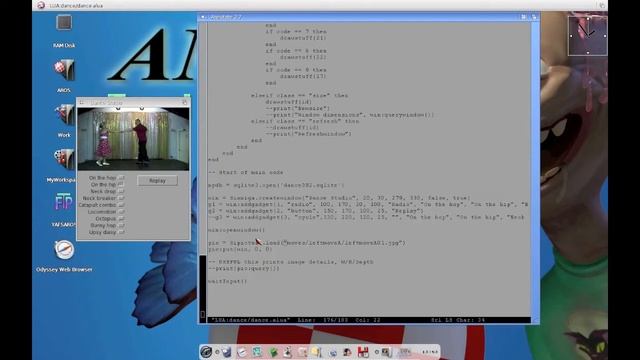Select the 'Catapult combo' radio option

[x=121, y=205]
